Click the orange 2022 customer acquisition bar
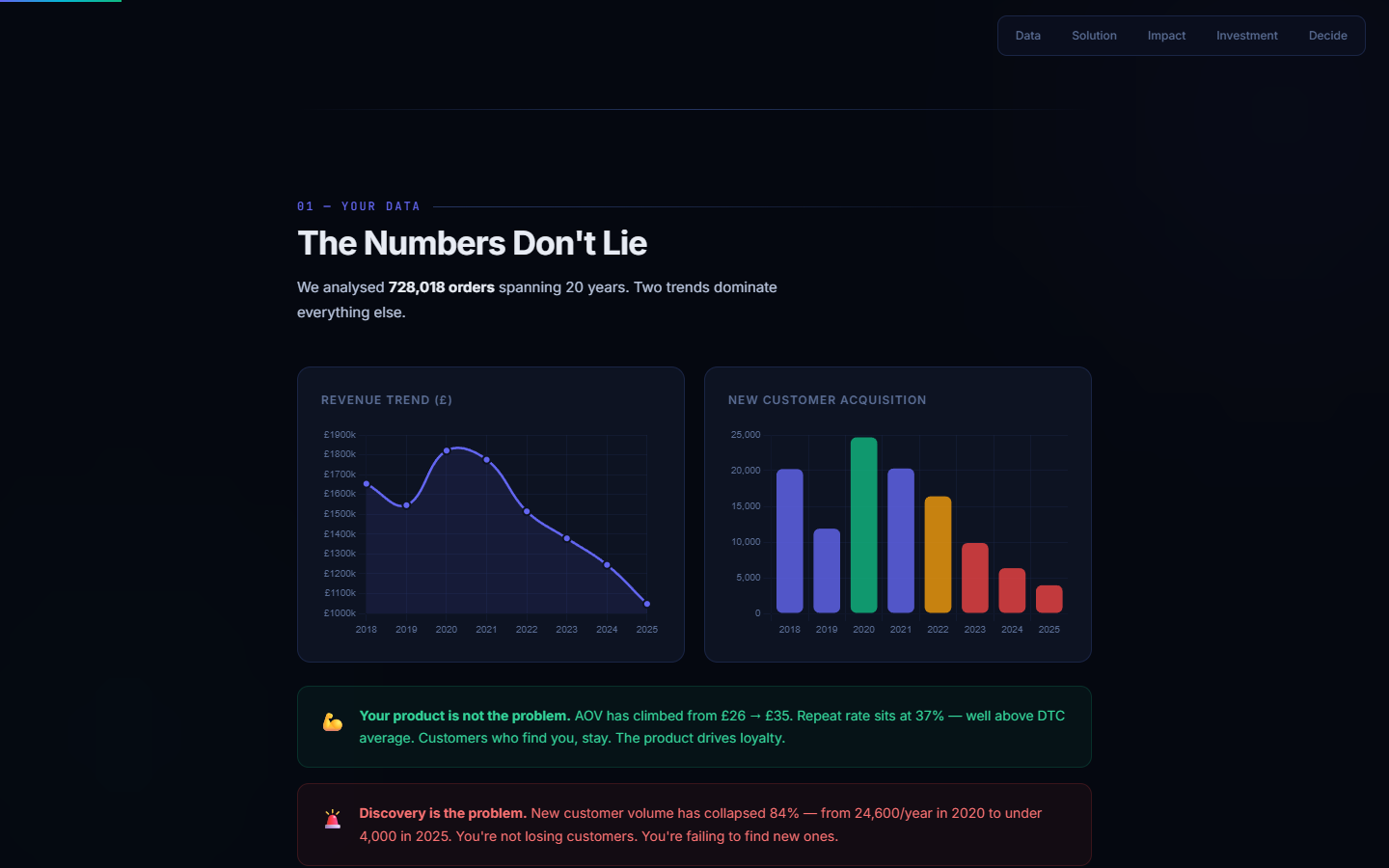The height and width of the screenshot is (868, 1389). click(938, 555)
